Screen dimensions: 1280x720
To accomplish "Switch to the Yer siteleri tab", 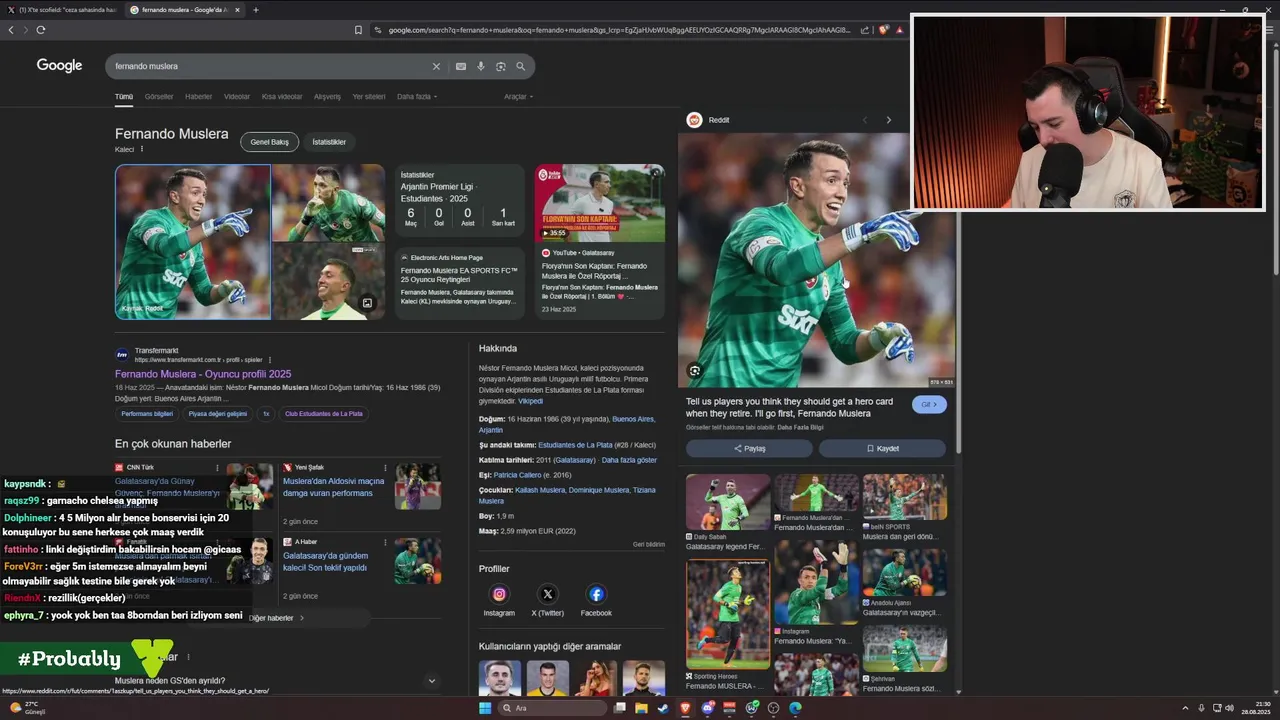I will pyautogui.click(x=369, y=97).
